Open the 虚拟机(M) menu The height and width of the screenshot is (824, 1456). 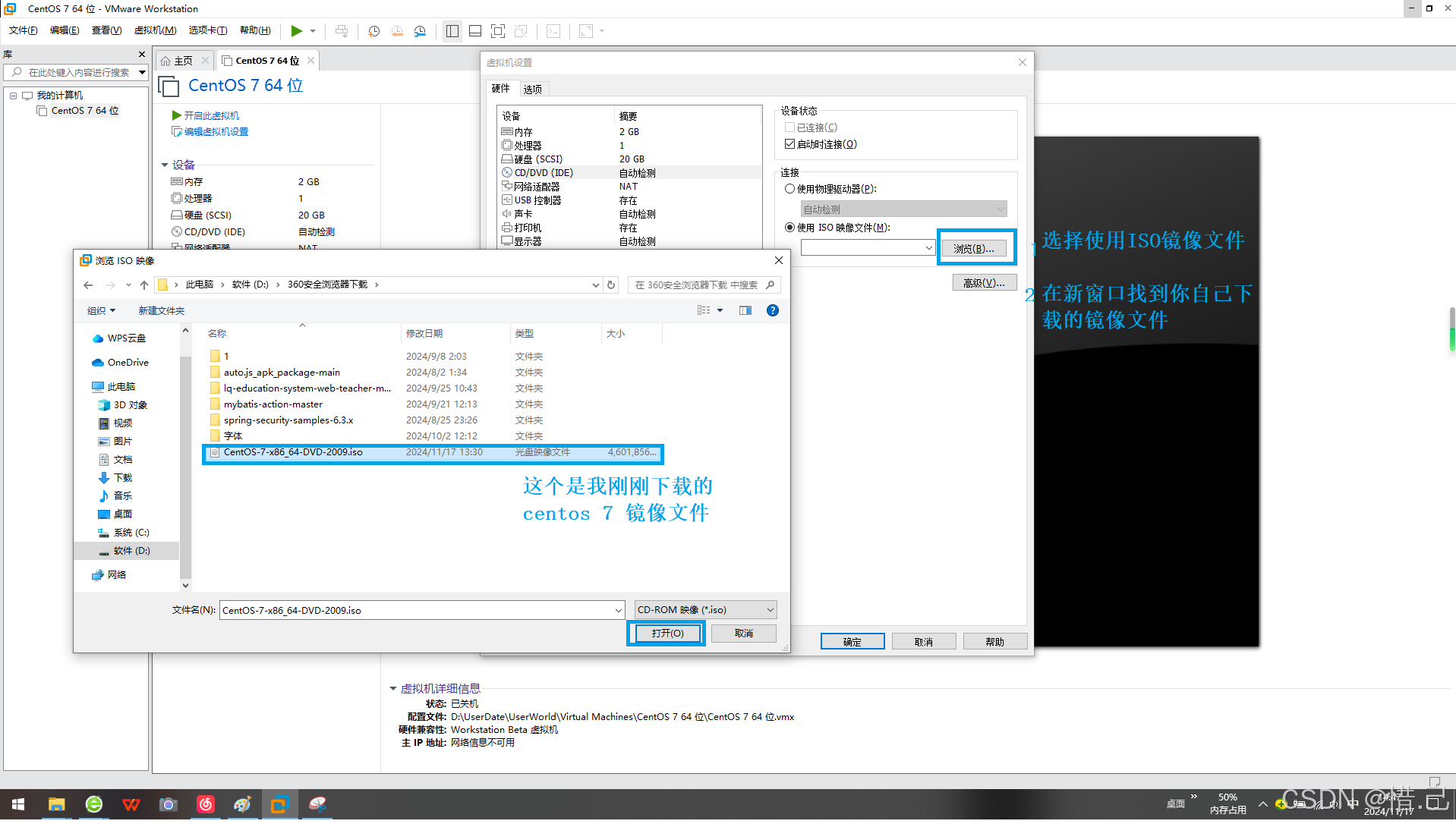(155, 30)
